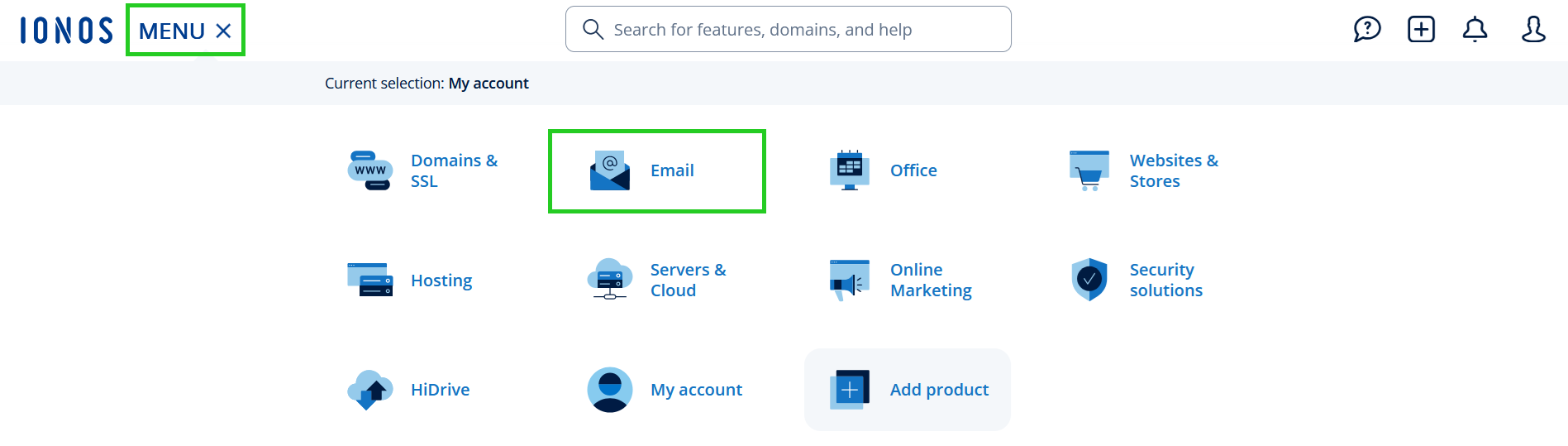The height and width of the screenshot is (446, 1568).
Task: Open the help chat question icon
Action: pyautogui.click(x=1367, y=30)
